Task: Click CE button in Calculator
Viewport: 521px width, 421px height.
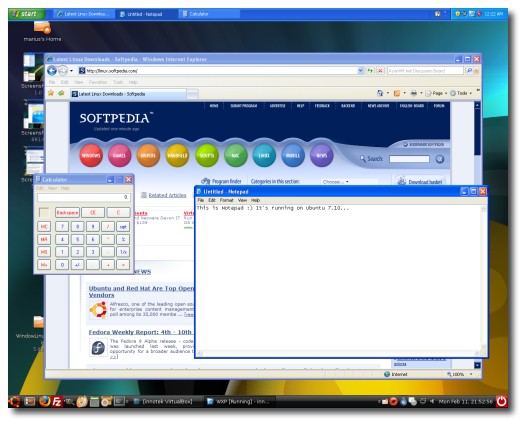Action: pos(93,213)
